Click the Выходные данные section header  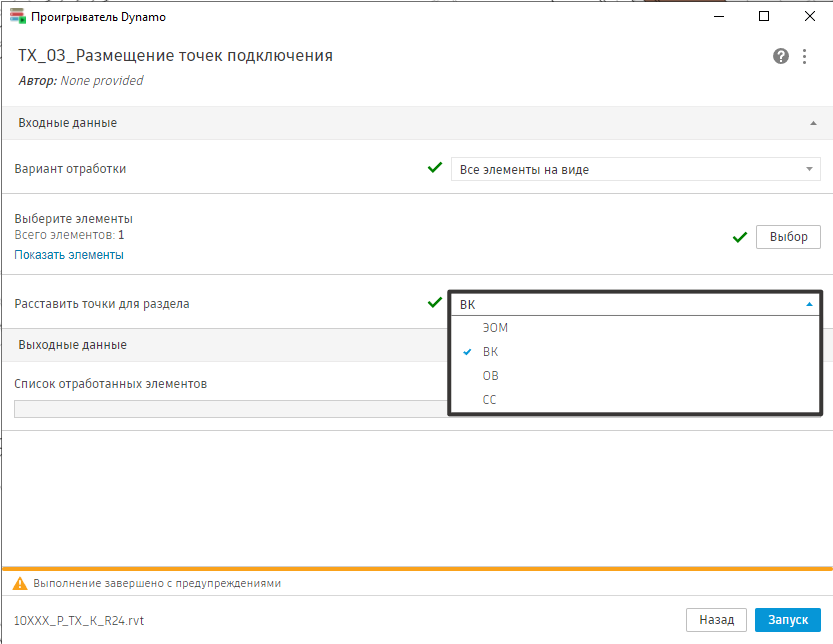click(72, 345)
